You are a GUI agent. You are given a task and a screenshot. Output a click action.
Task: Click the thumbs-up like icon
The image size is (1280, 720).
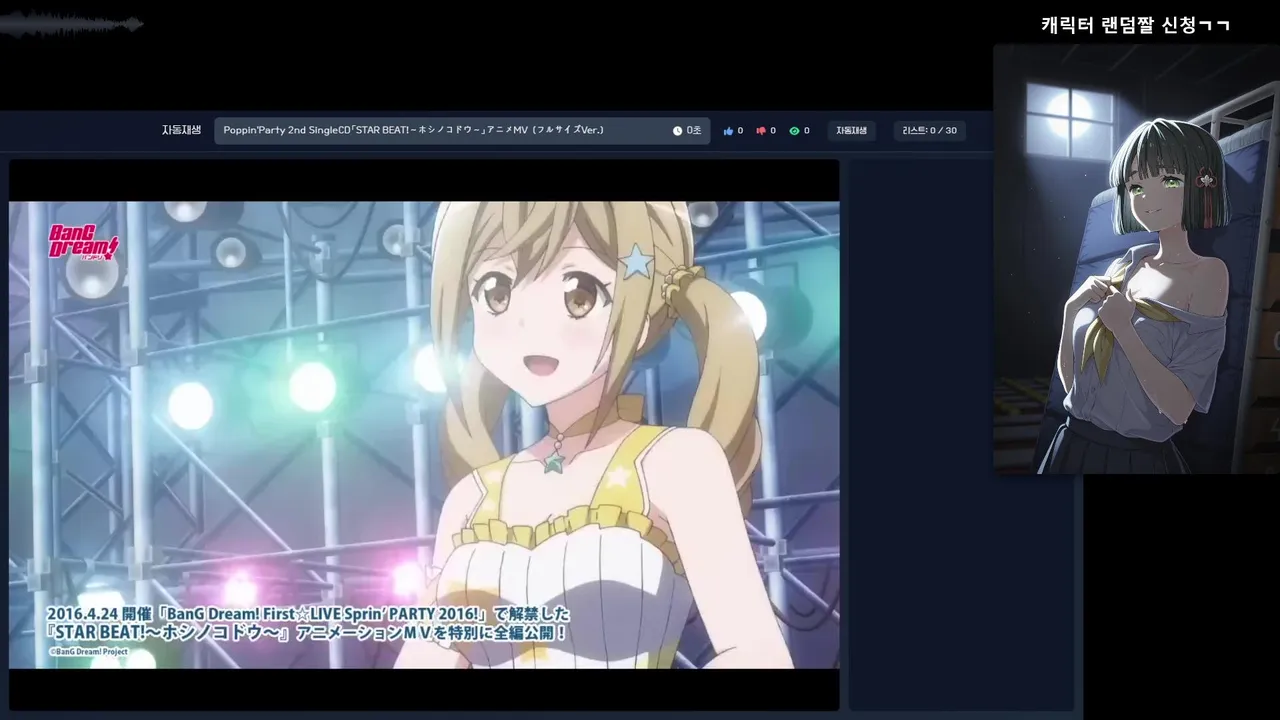click(x=728, y=131)
